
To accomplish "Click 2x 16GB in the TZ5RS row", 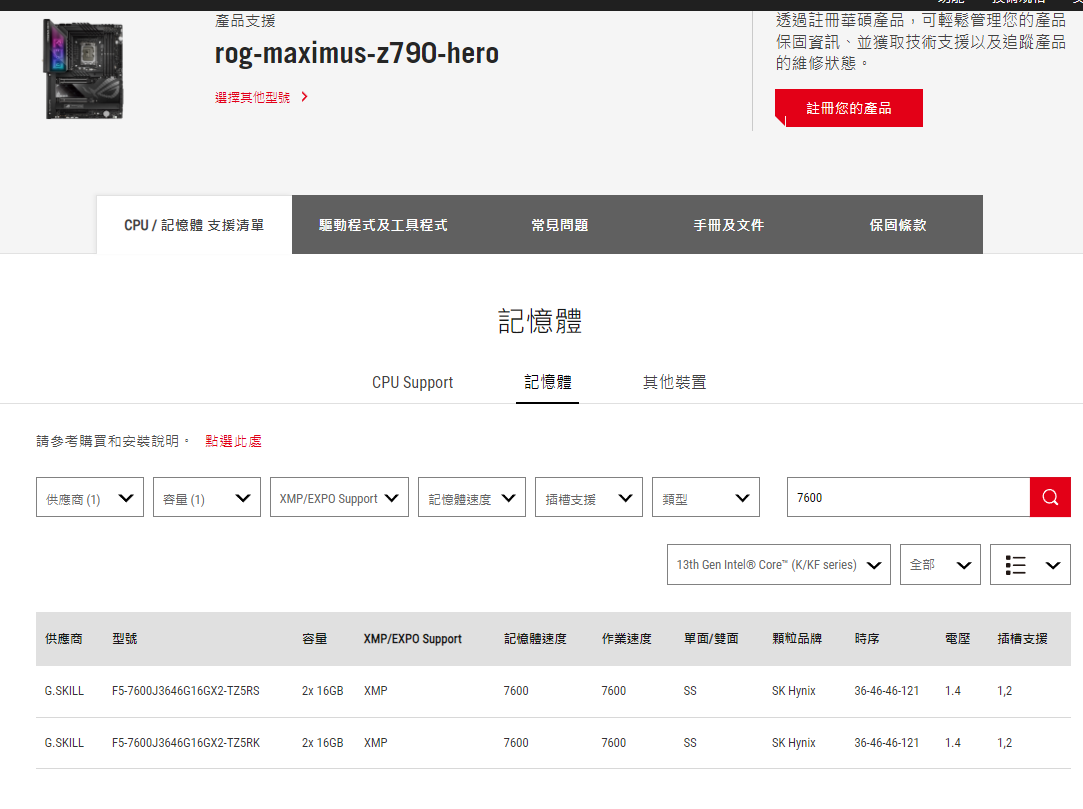I will [323, 691].
